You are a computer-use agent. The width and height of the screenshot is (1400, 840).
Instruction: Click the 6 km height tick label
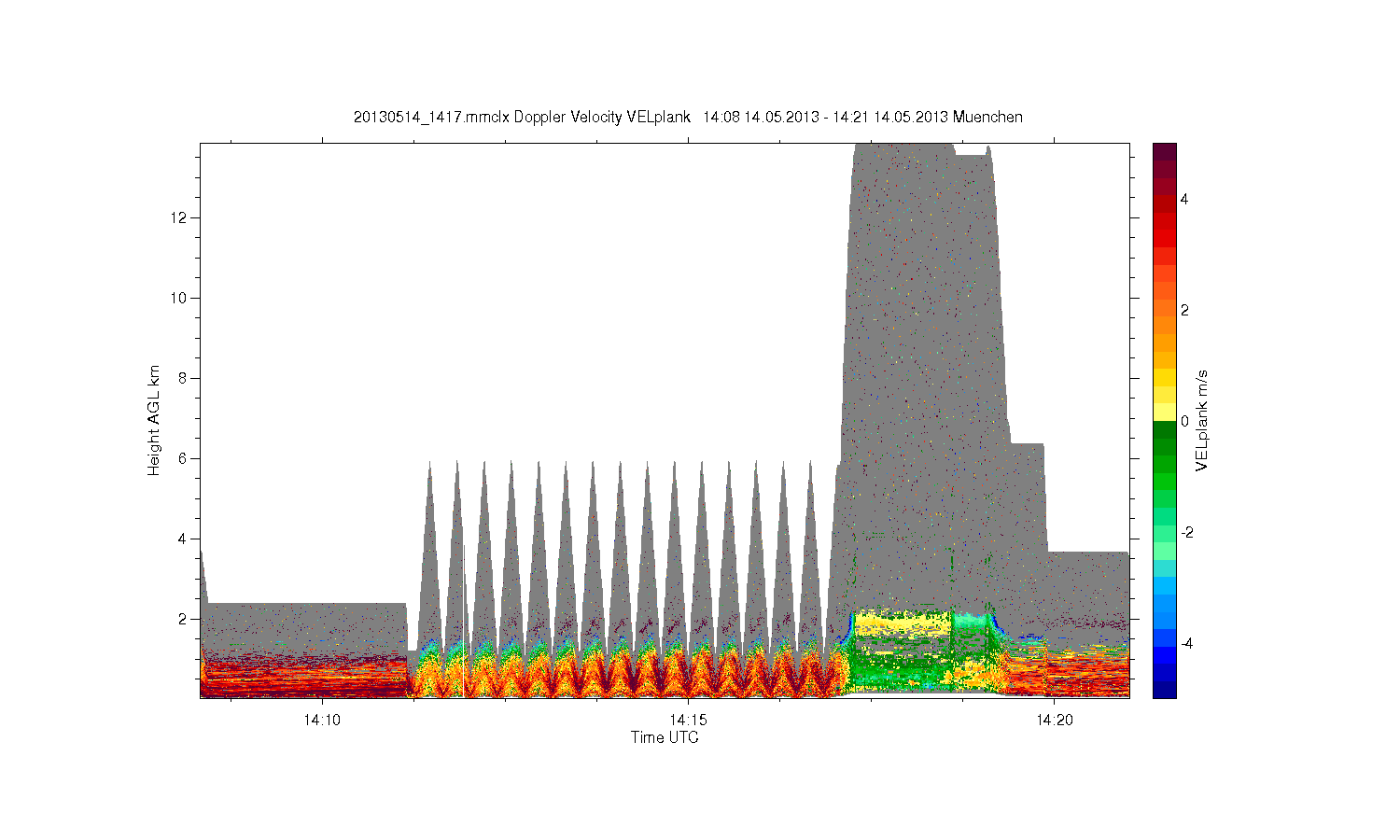[x=184, y=458]
